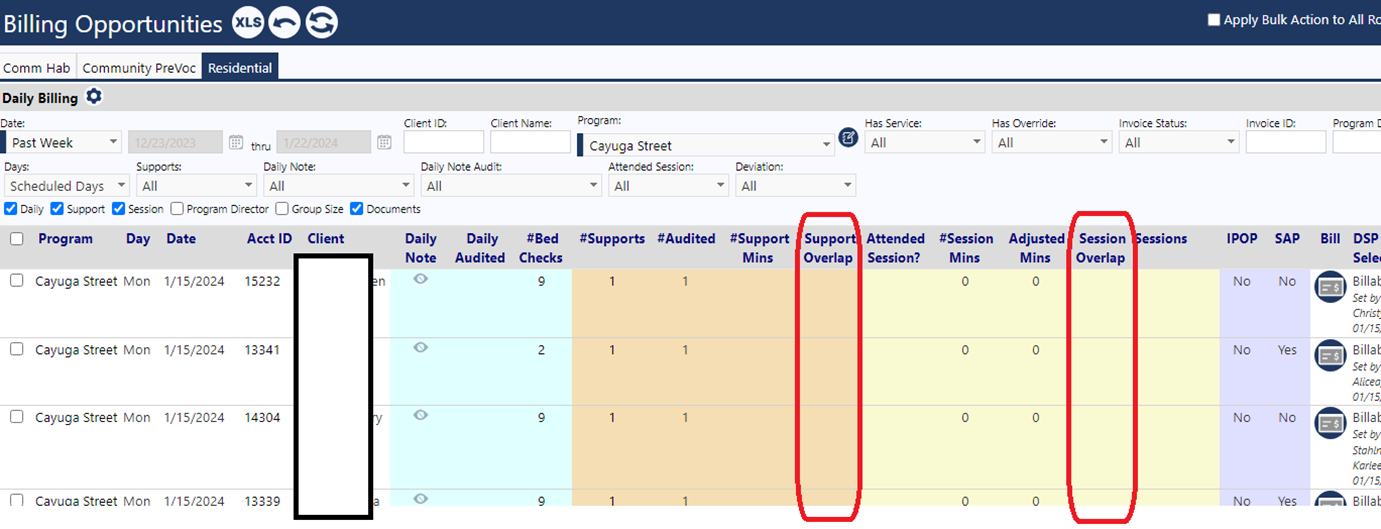Image resolution: width=1381 pixels, height=529 pixels.
Task: View daily note eye for account 13341
Action: coord(421,348)
